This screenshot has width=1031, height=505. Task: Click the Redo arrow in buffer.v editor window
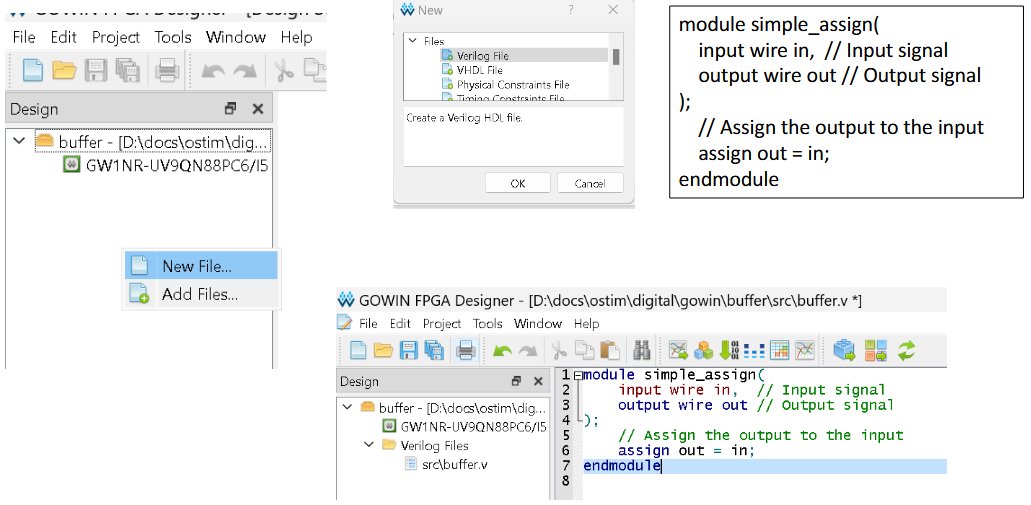[x=527, y=351]
